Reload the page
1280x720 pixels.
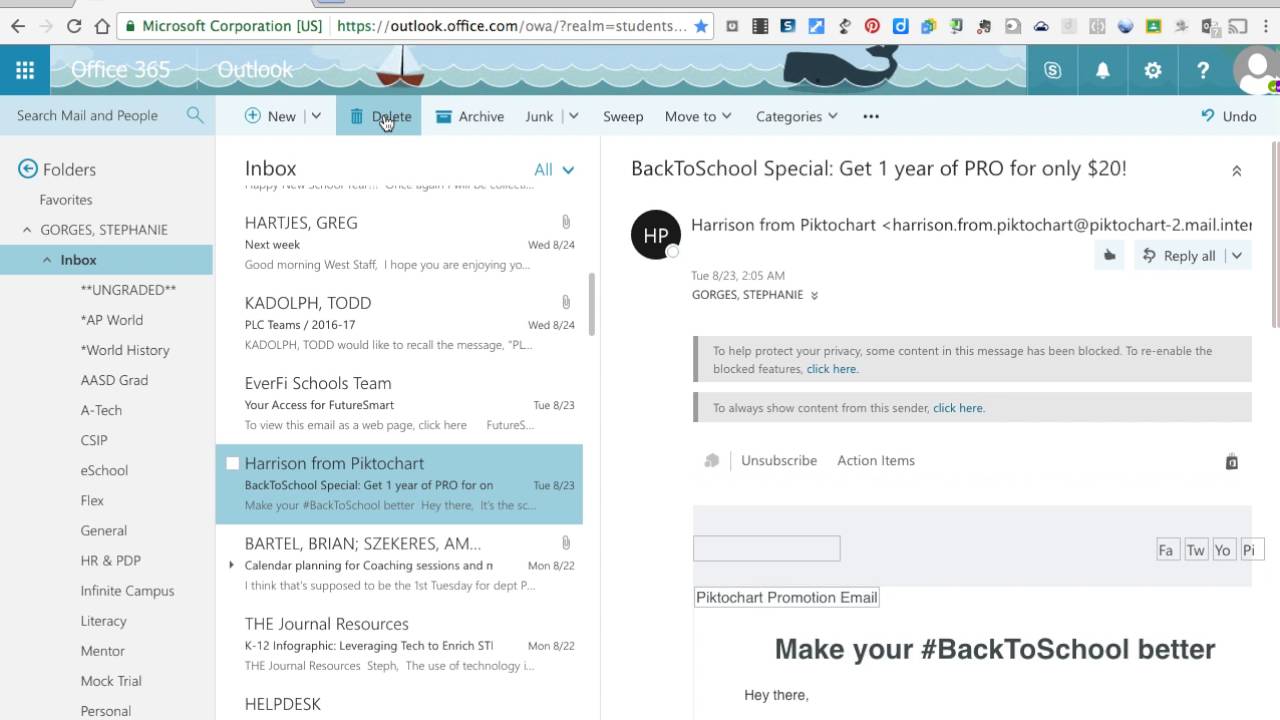pos(73,27)
